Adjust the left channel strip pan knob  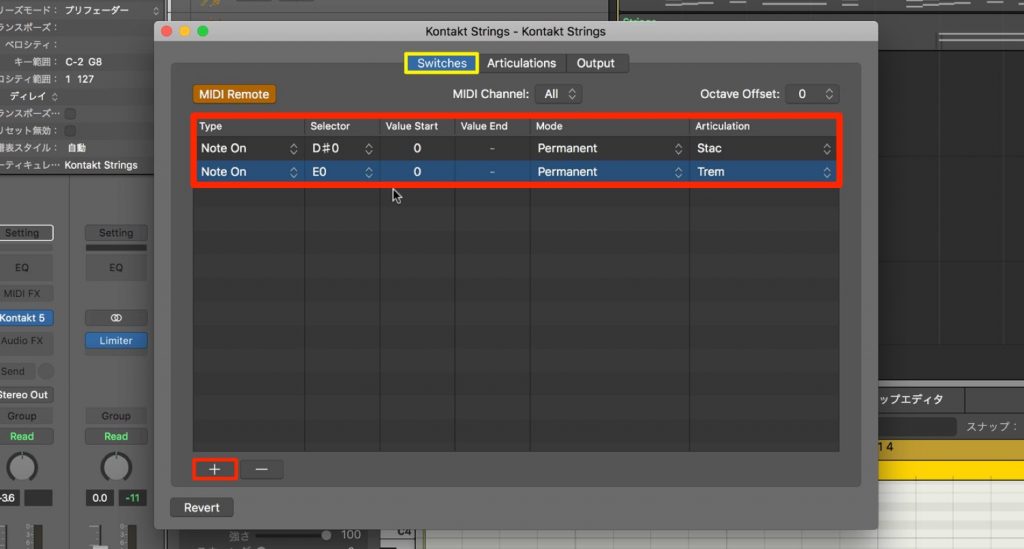[21, 466]
